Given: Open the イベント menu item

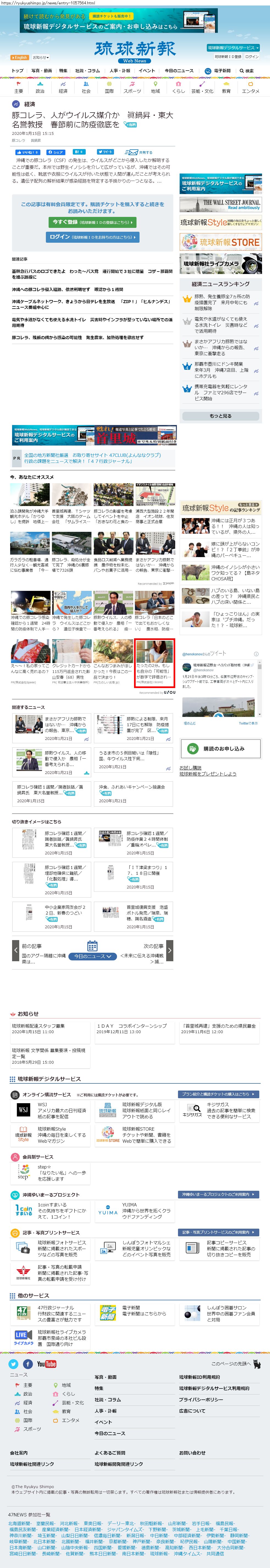Looking at the screenshot, I should point(147,71).
